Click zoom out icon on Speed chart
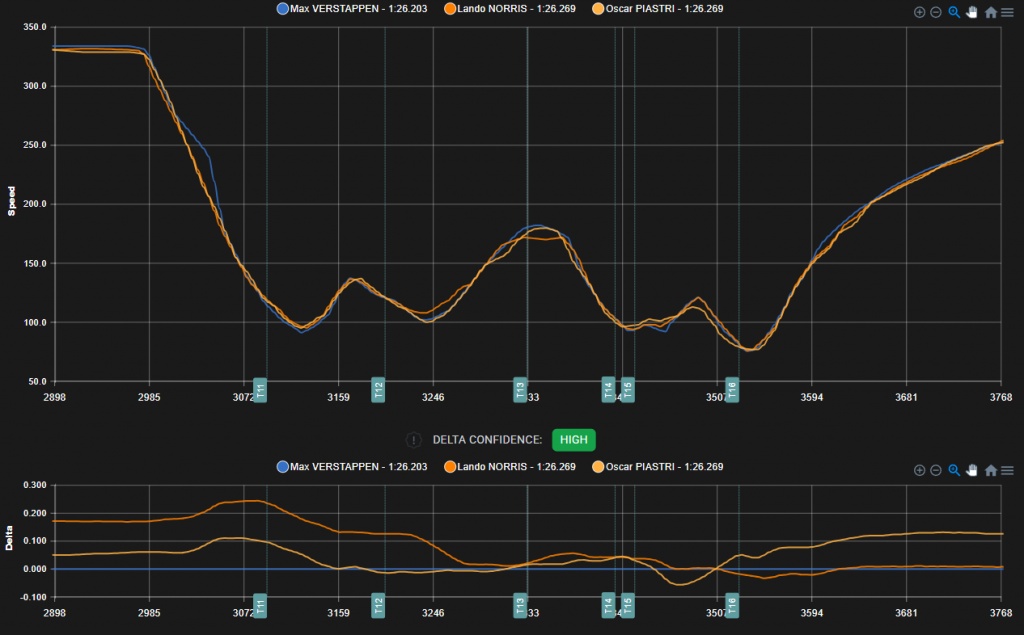 (936, 12)
